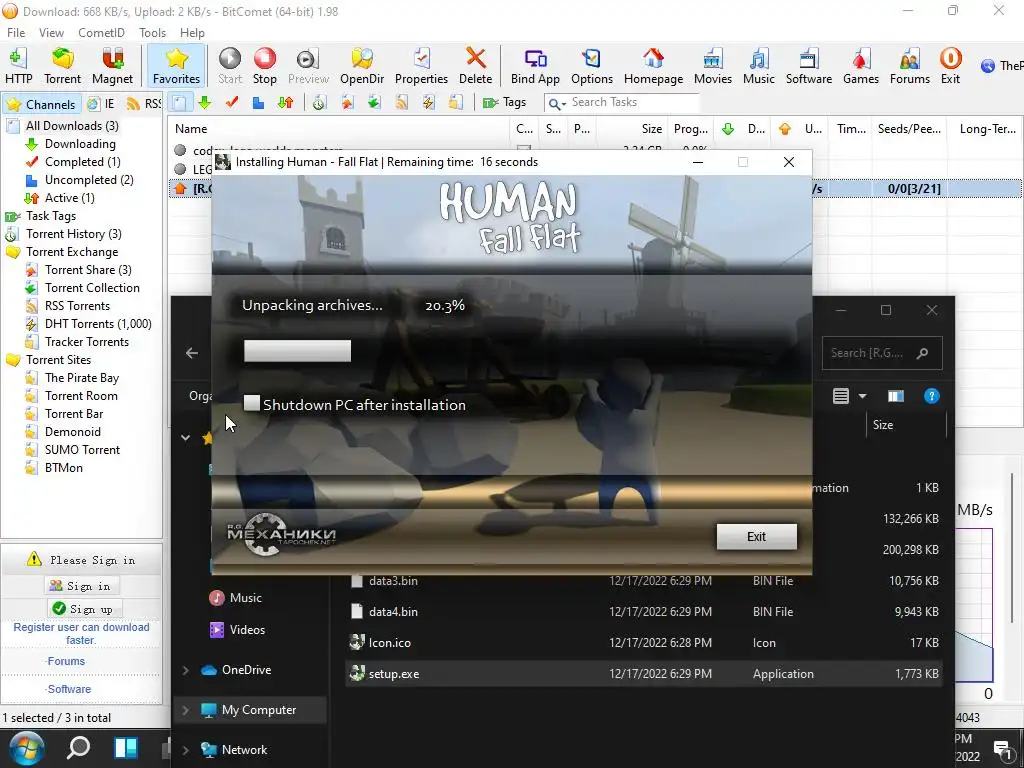
Task: Select Uncompleted (2) in sidebar
Action: tap(89, 180)
